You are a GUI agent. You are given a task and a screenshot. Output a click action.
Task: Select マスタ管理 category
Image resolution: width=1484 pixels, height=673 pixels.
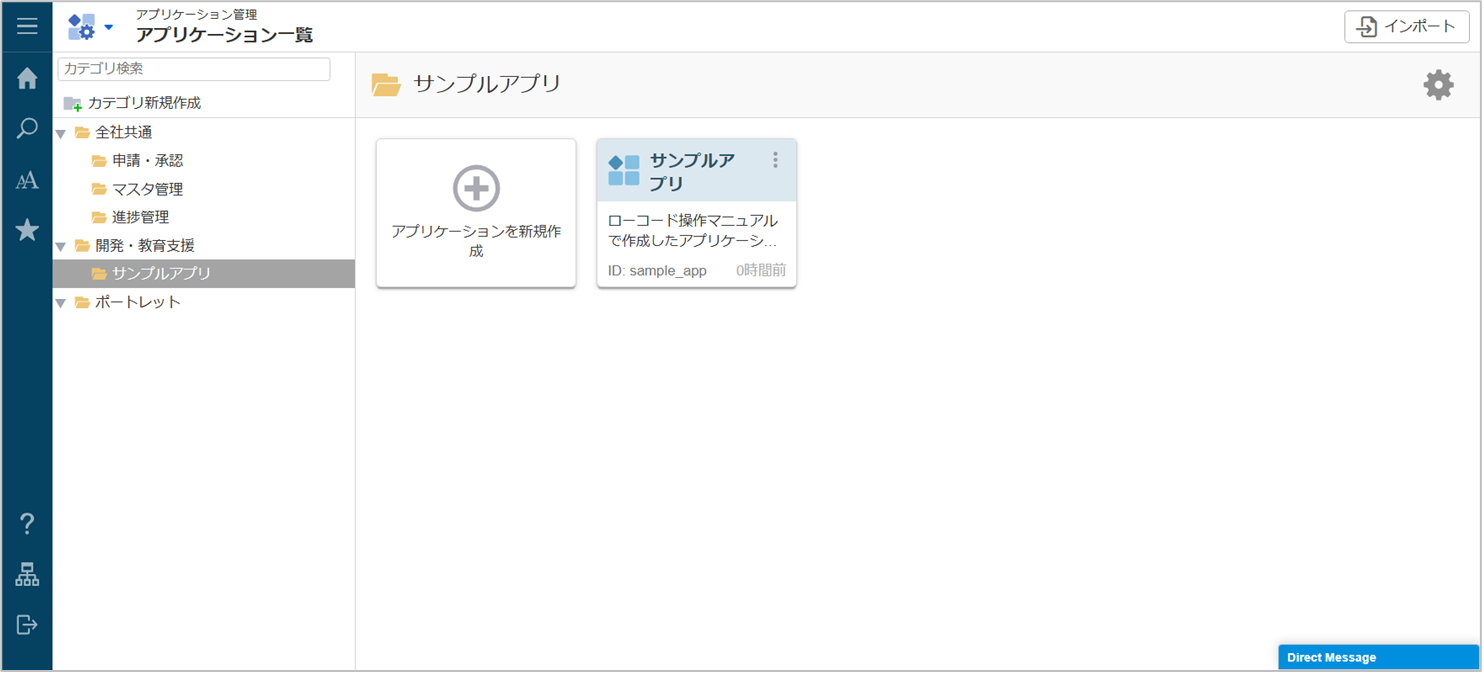[147, 189]
